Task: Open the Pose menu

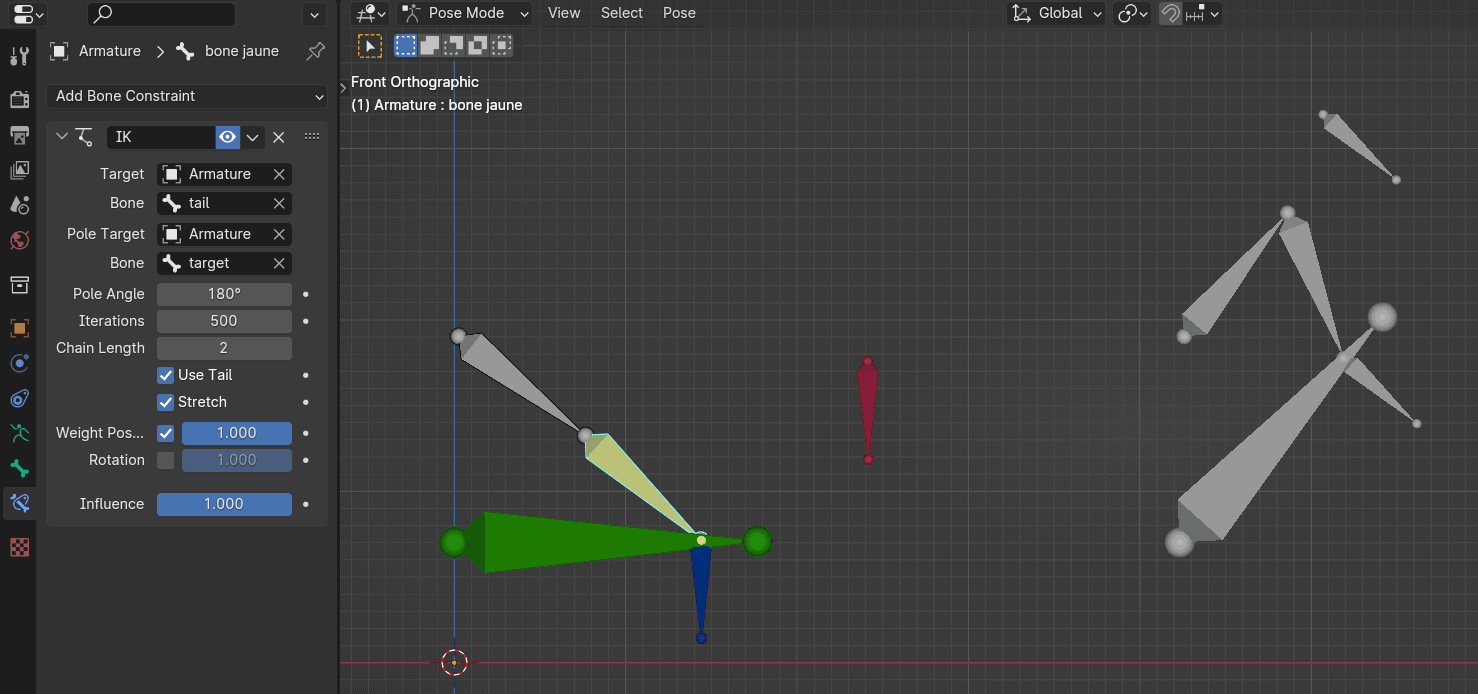Action: click(679, 13)
